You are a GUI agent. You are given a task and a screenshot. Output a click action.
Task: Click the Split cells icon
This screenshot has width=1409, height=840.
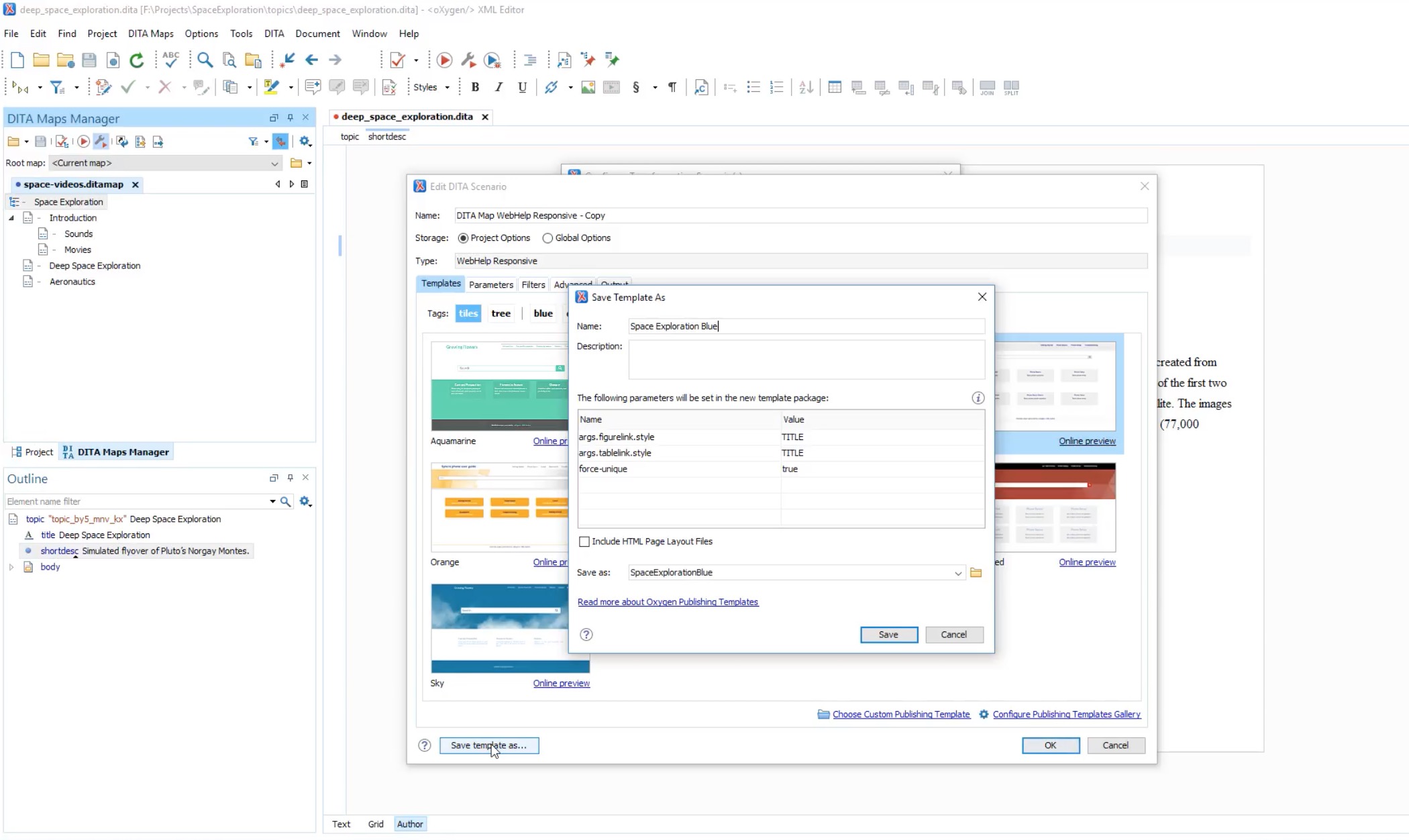[1011, 88]
